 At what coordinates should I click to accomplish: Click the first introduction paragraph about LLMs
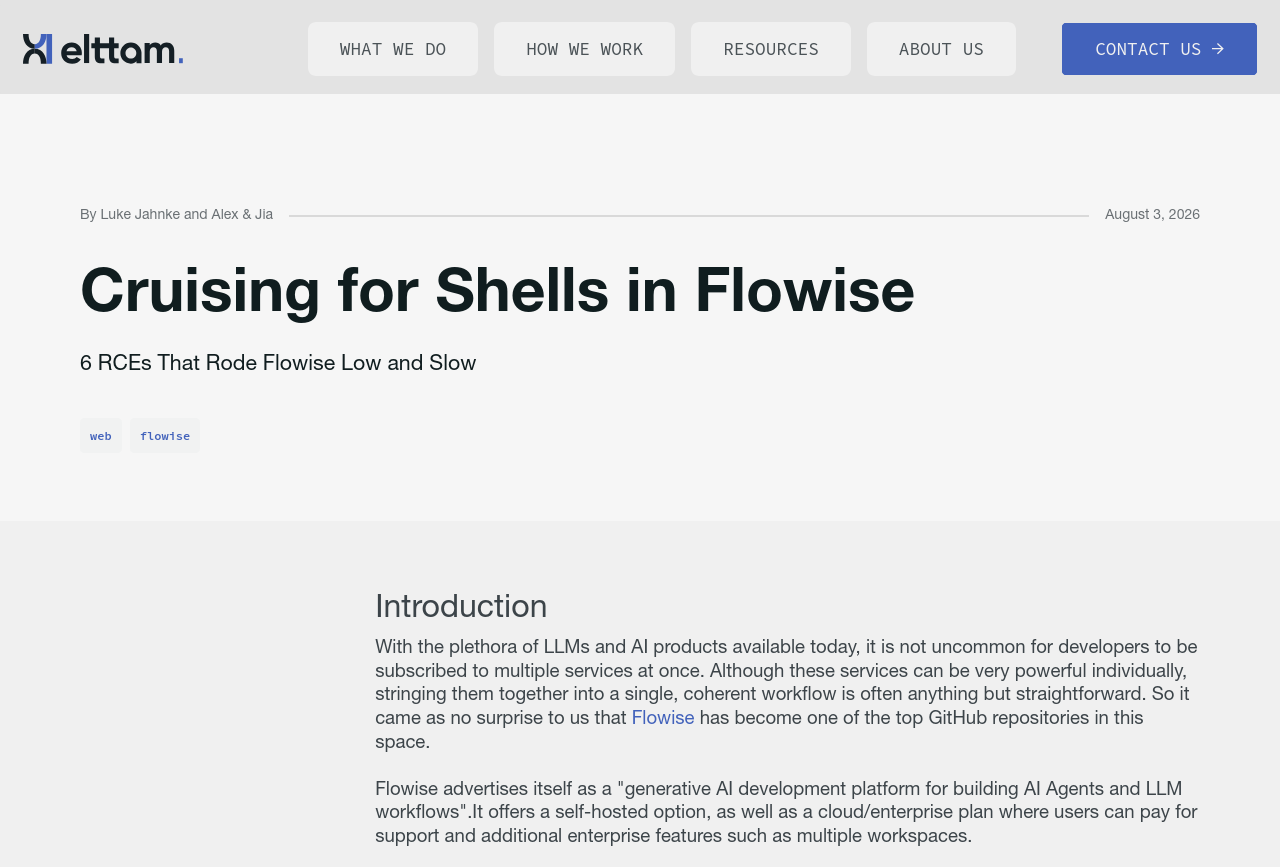pyautogui.click(x=787, y=694)
